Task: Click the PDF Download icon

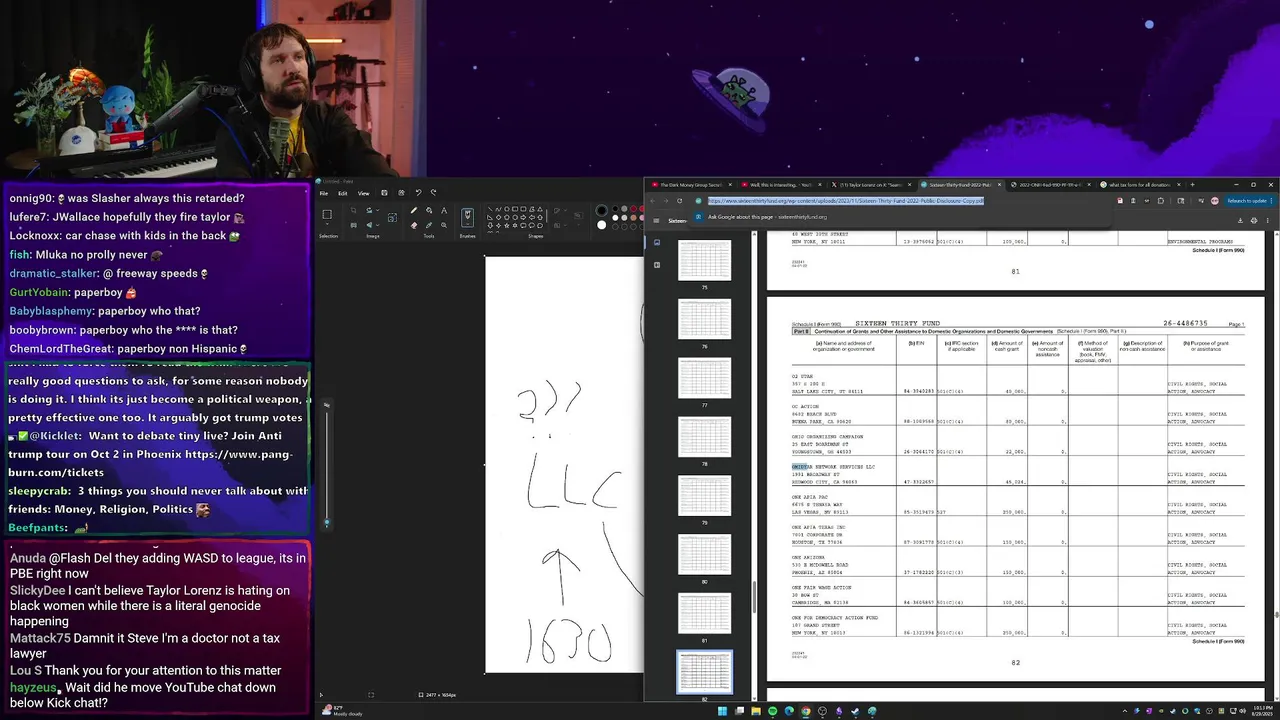Action: [1240, 220]
